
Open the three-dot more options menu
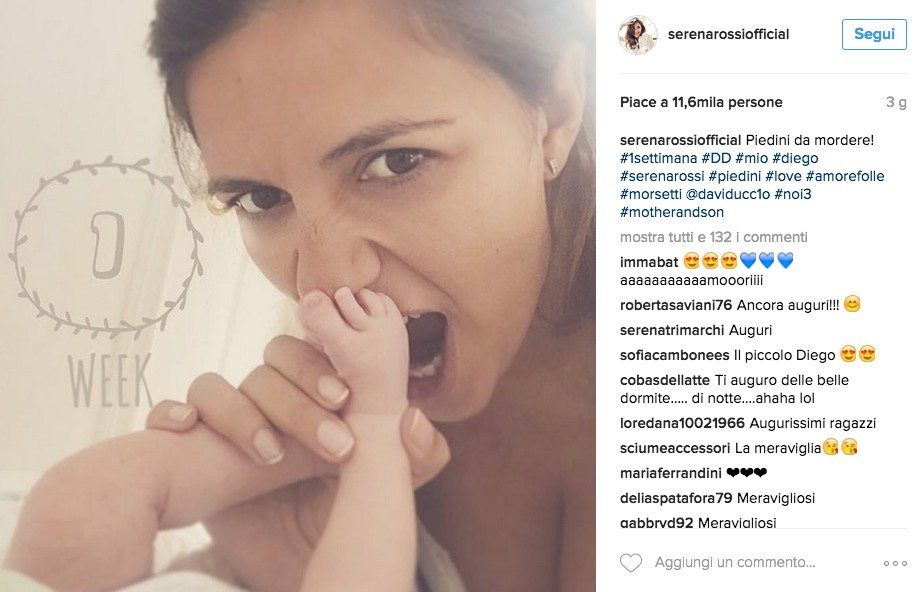click(x=895, y=564)
